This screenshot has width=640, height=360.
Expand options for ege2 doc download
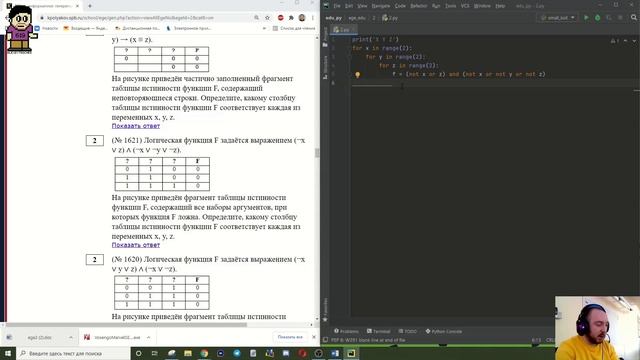(71, 337)
